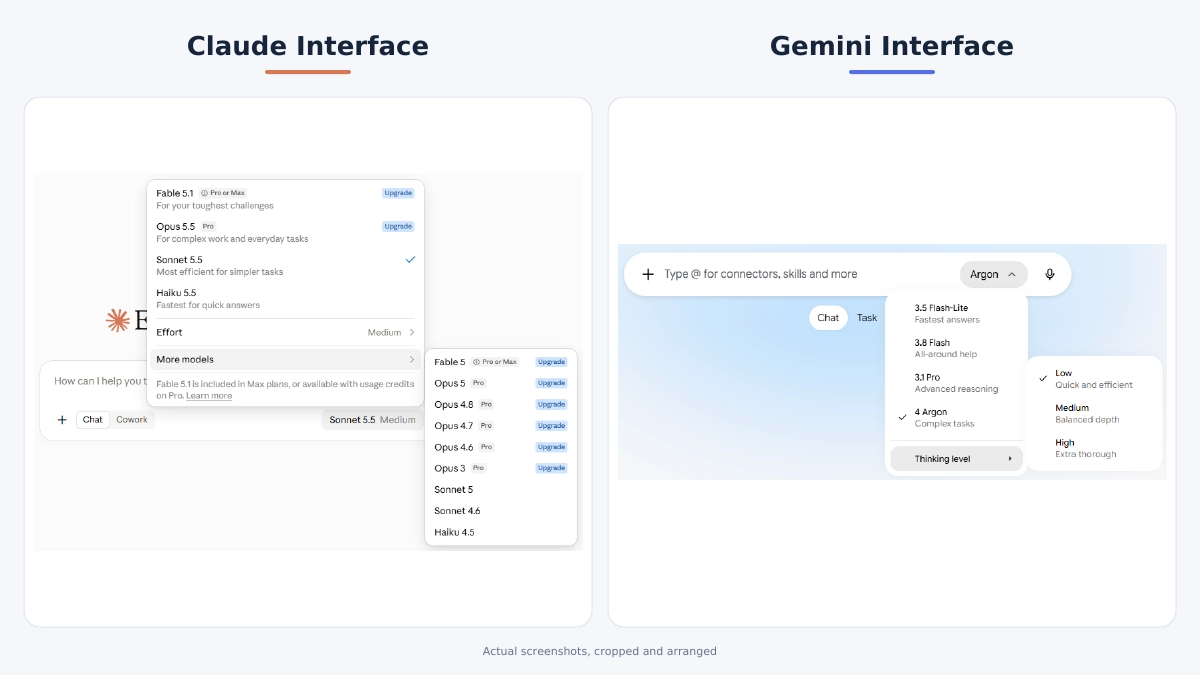
Task: Switch to the Chat tab in Claude
Action: coord(93,420)
